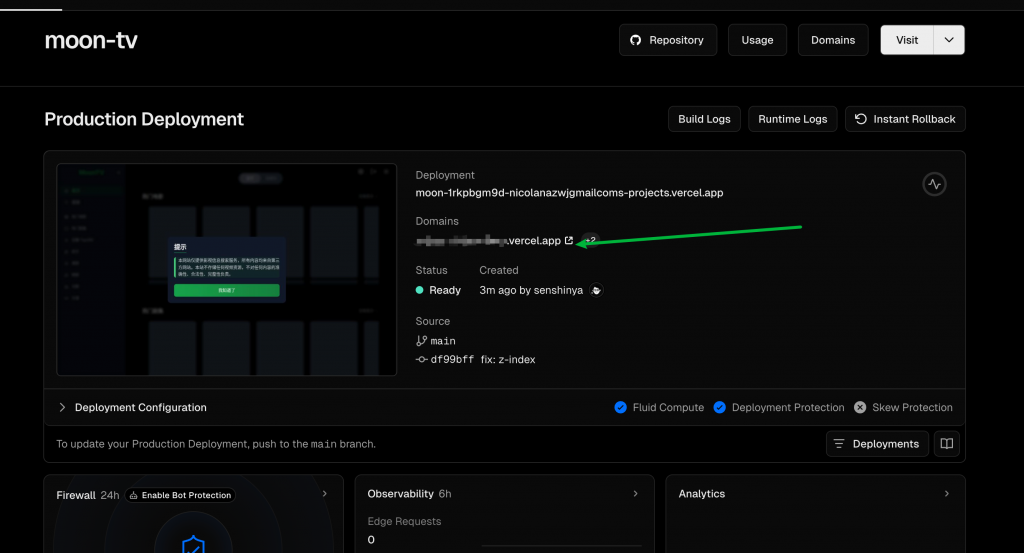Screen dimensions: 1024x553
Task: Expand the Deployment Configuration section
Action: [x=132, y=408]
